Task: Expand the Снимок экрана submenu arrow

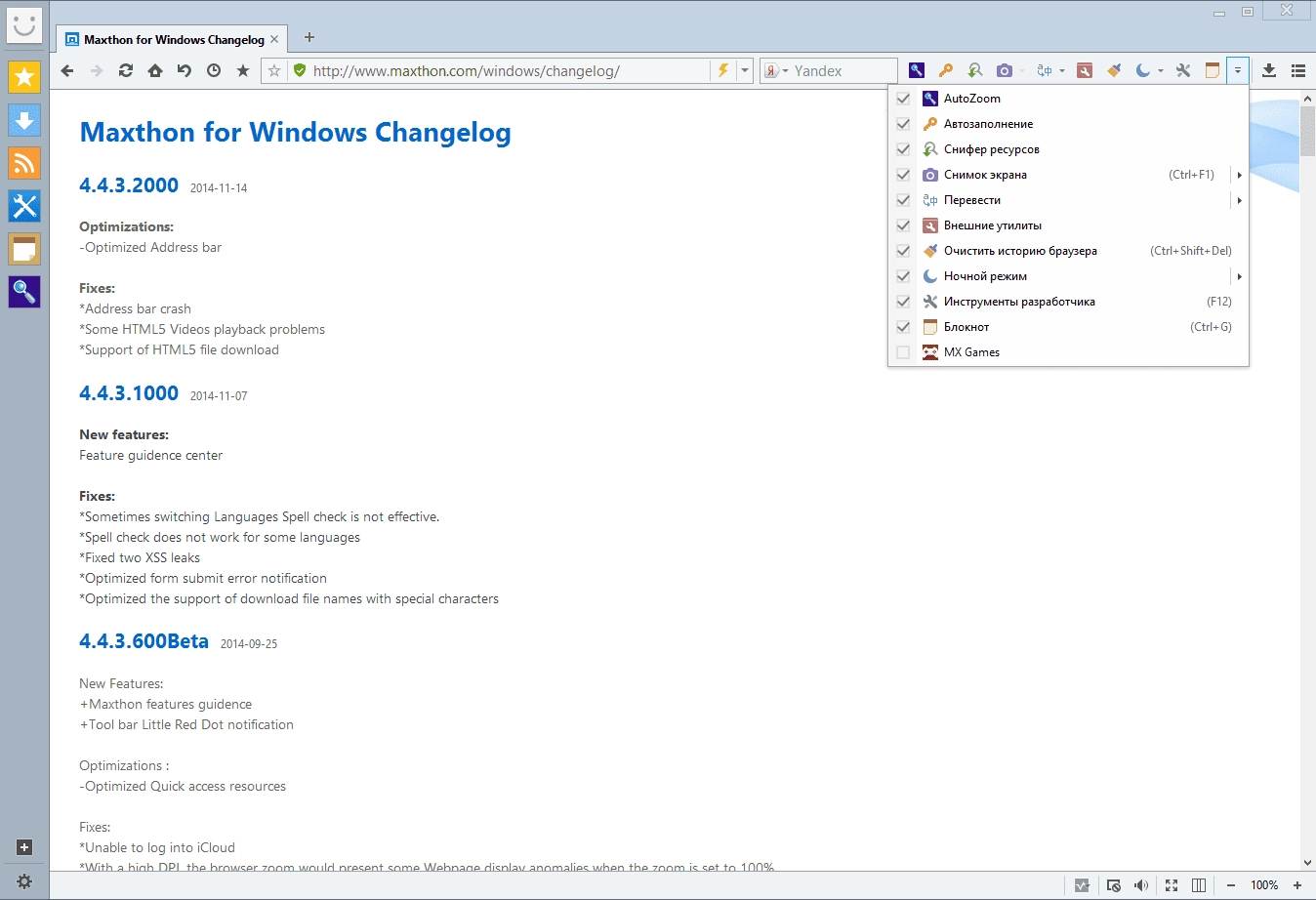Action: 1239,175
